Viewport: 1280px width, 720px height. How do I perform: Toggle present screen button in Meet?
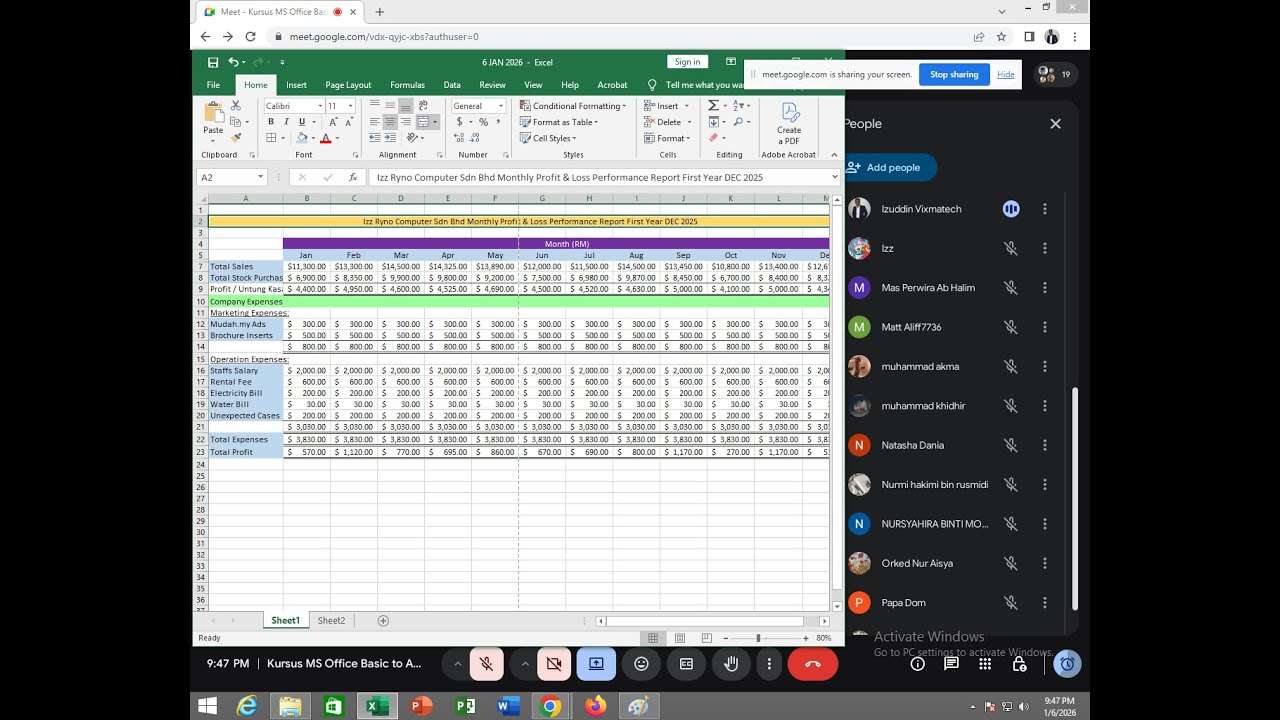596,663
